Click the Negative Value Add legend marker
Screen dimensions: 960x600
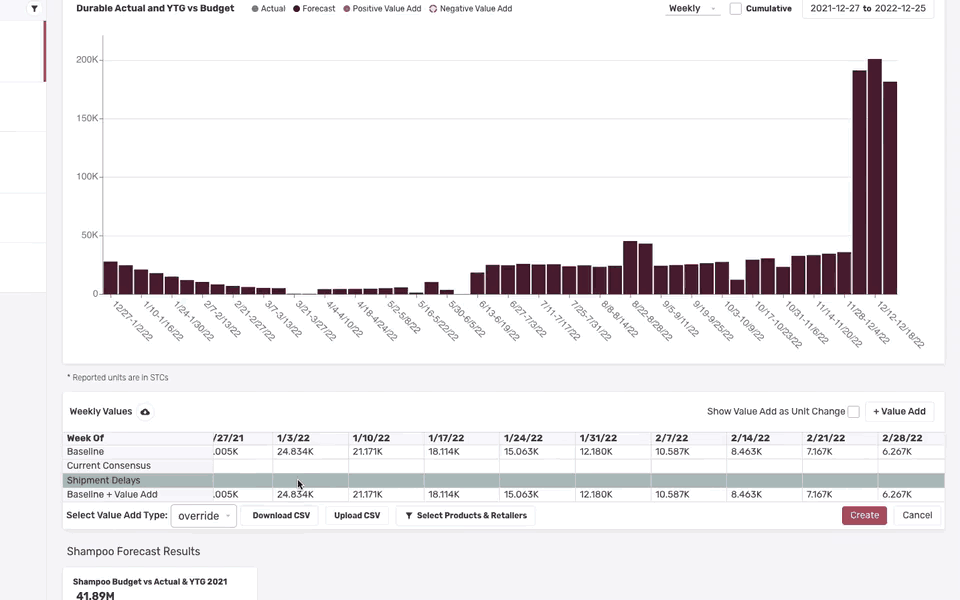(x=433, y=9)
